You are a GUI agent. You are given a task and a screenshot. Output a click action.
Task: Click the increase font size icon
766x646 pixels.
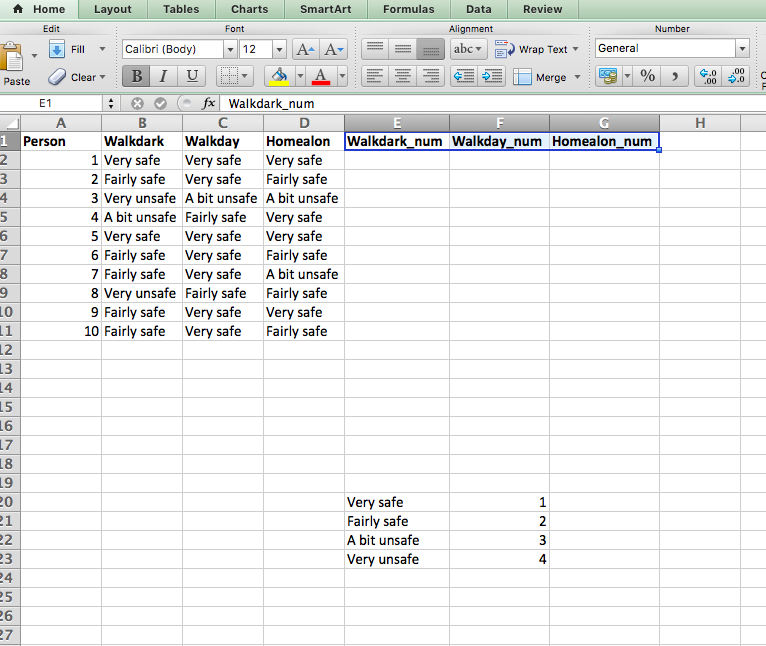pyautogui.click(x=305, y=49)
